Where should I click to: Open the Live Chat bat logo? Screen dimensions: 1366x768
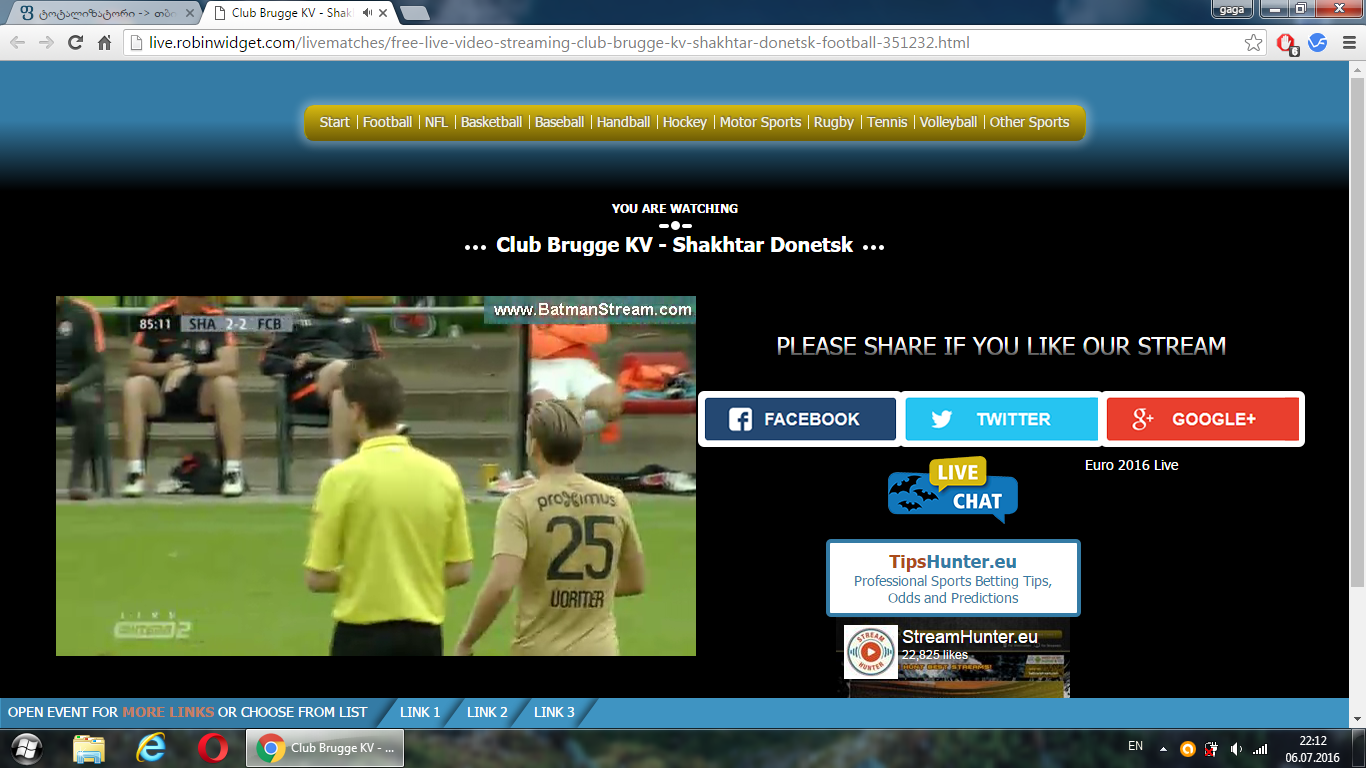(x=952, y=489)
